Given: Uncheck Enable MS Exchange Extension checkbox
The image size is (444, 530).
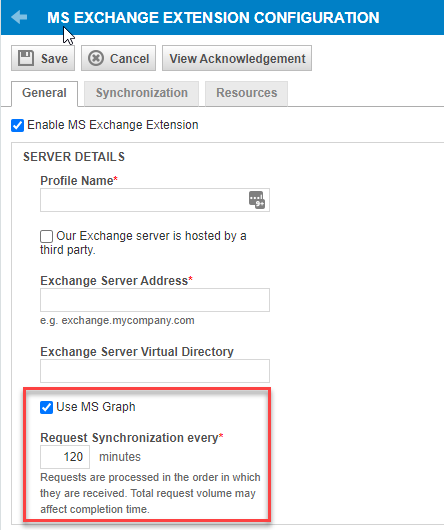Looking at the screenshot, I should 18,125.
